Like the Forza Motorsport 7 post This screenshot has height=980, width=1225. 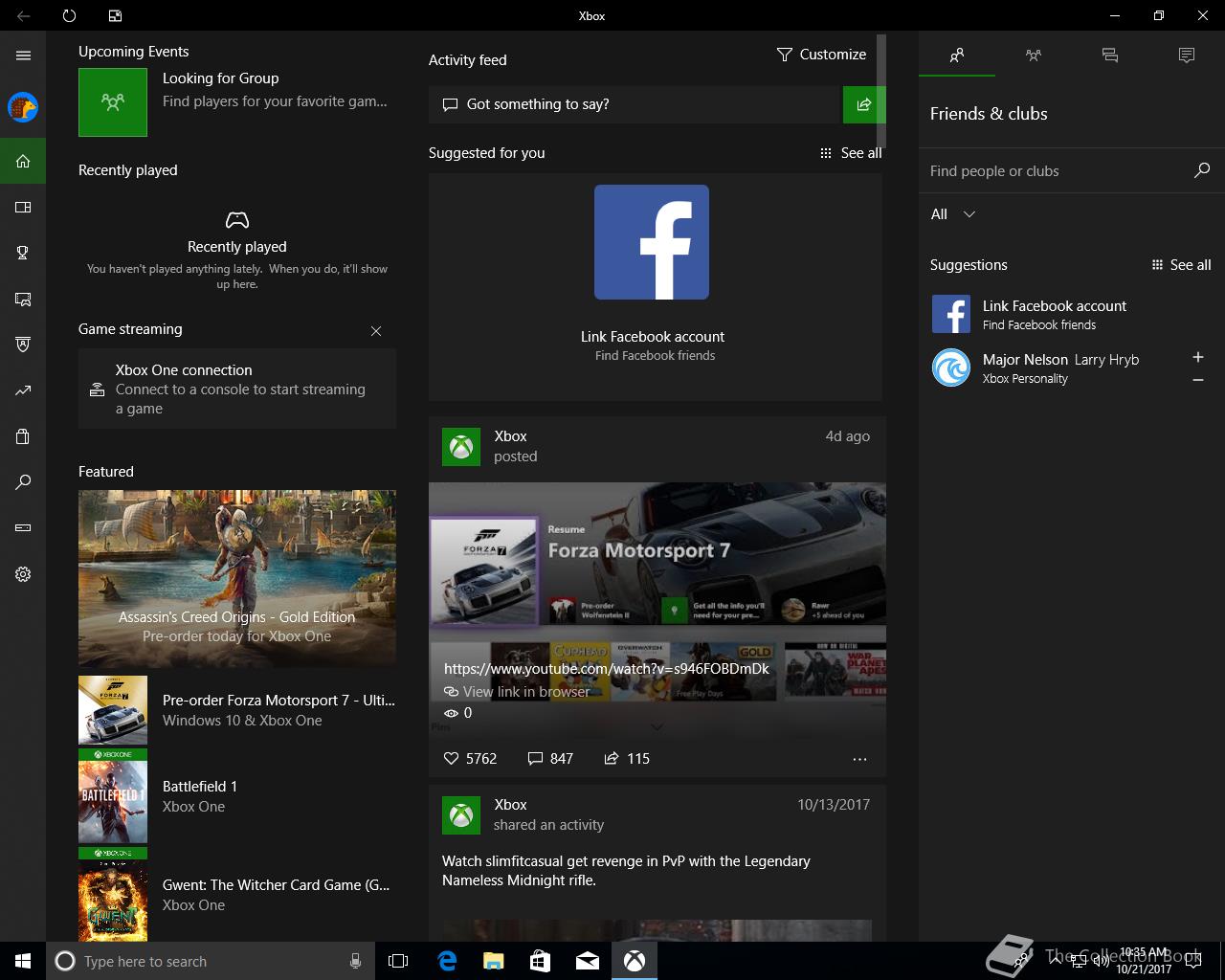point(470,758)
